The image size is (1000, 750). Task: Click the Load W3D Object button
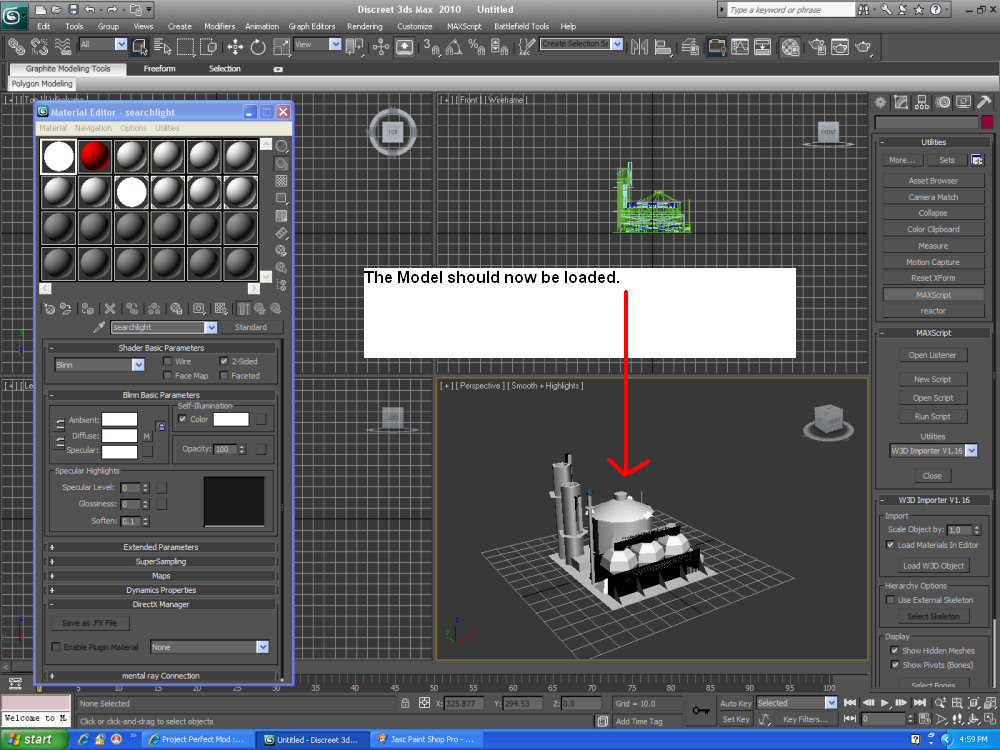pos(934,566)
